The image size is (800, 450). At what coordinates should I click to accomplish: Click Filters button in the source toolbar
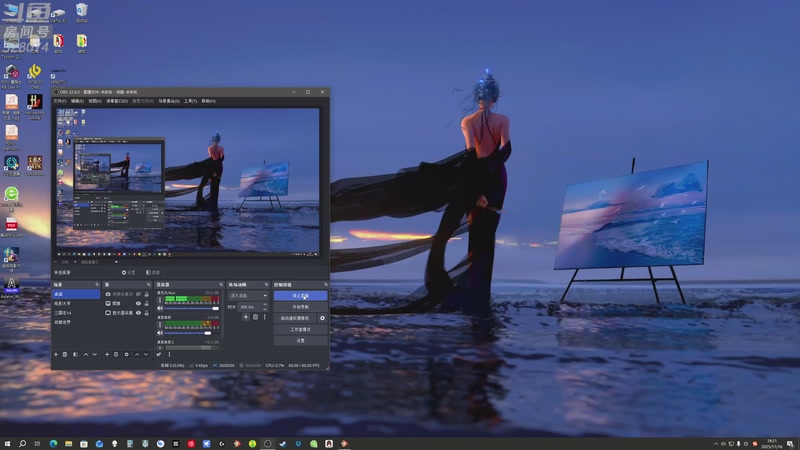(153, 272)
